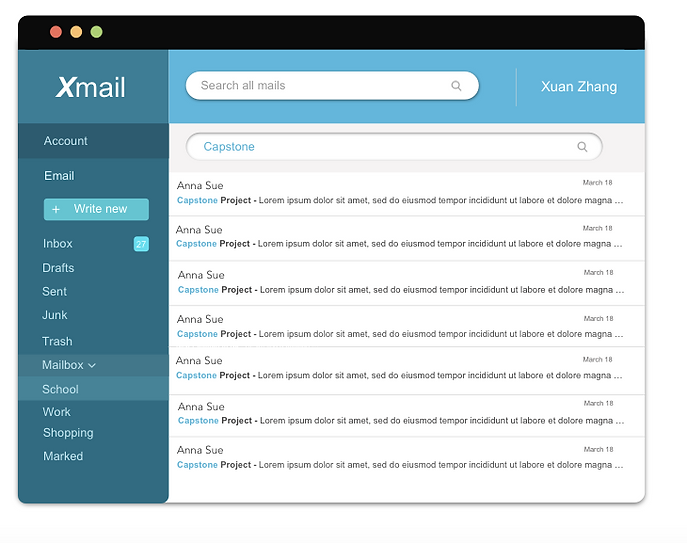Go to the Sent folder

pyautogui.click(x=54, y=292)
